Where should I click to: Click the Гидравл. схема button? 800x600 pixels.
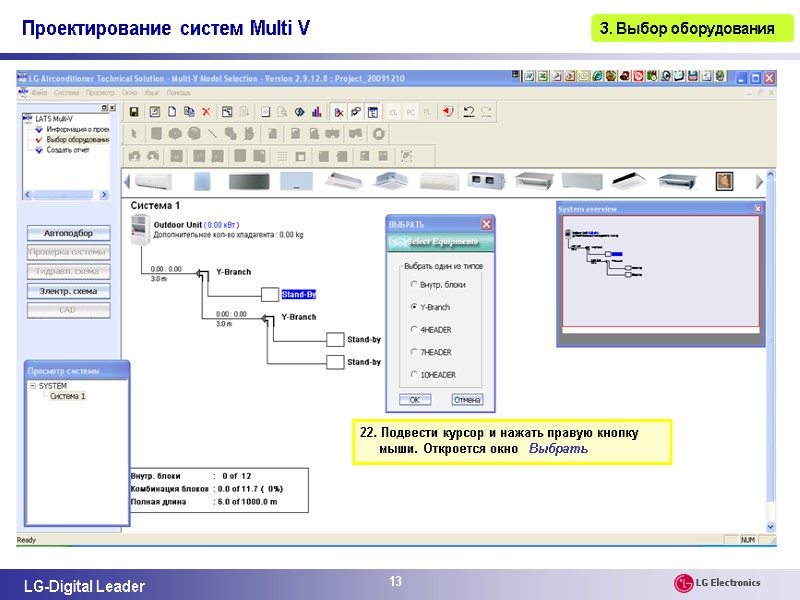pyautogui.click(x=68, y=271)
